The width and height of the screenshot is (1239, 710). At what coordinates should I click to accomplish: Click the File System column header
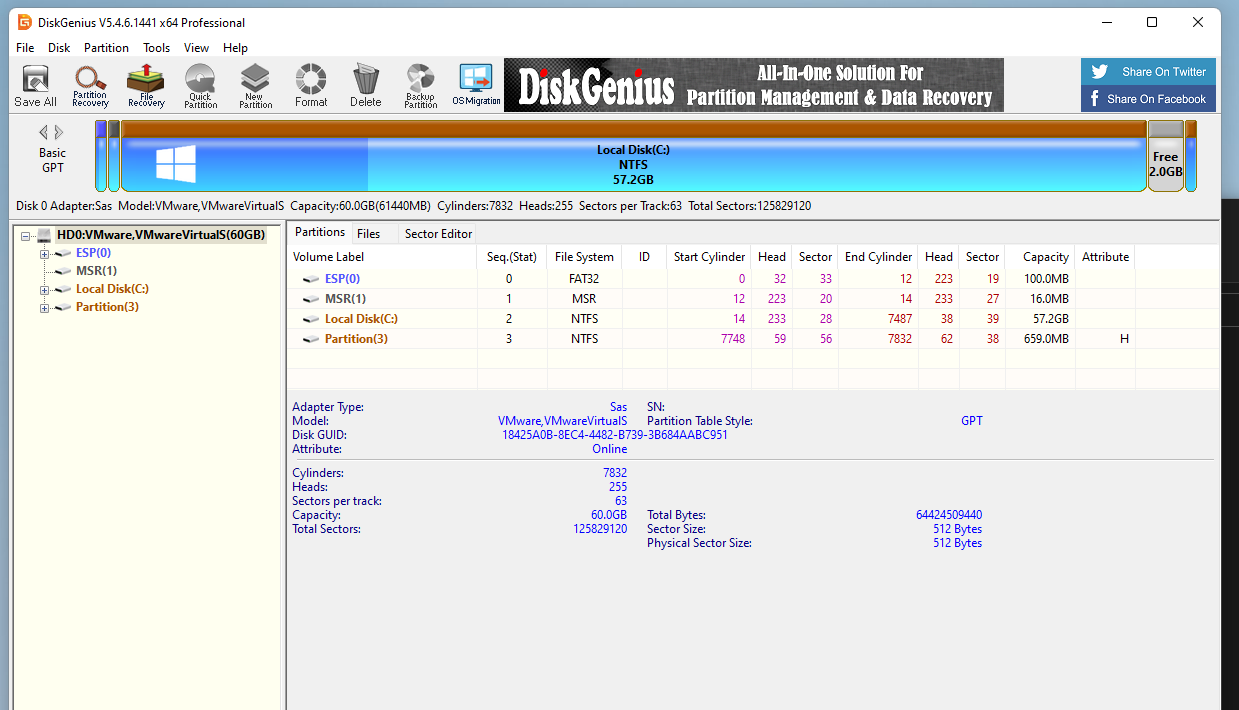point(584,257)
